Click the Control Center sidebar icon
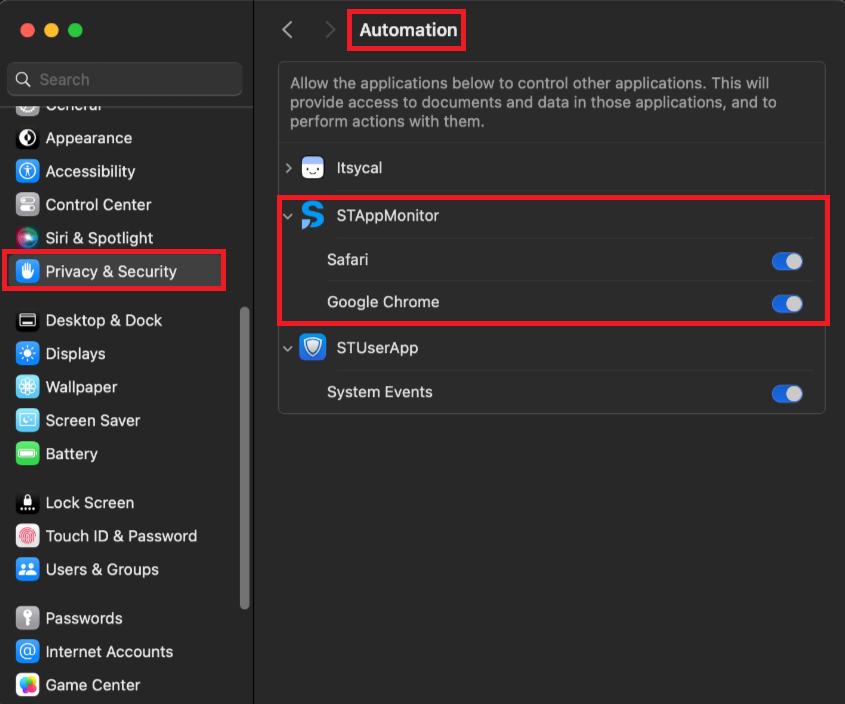Viewport: 845px width, 704px height. coord(27,205)
